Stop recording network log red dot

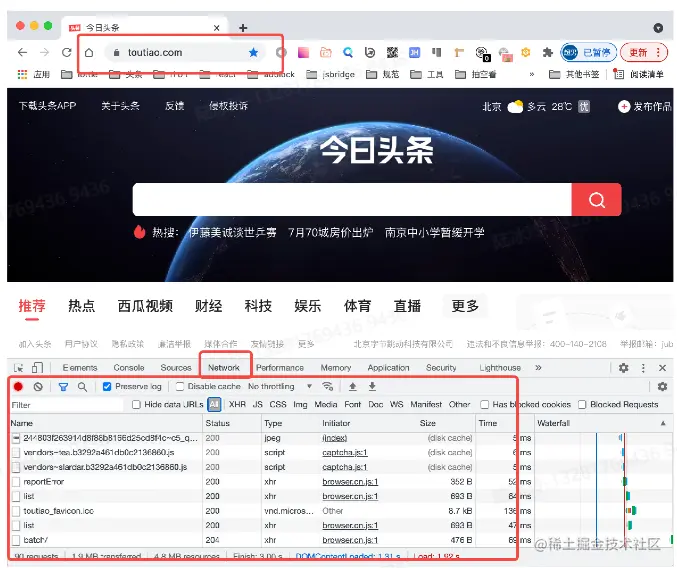[x=18, y=387]
